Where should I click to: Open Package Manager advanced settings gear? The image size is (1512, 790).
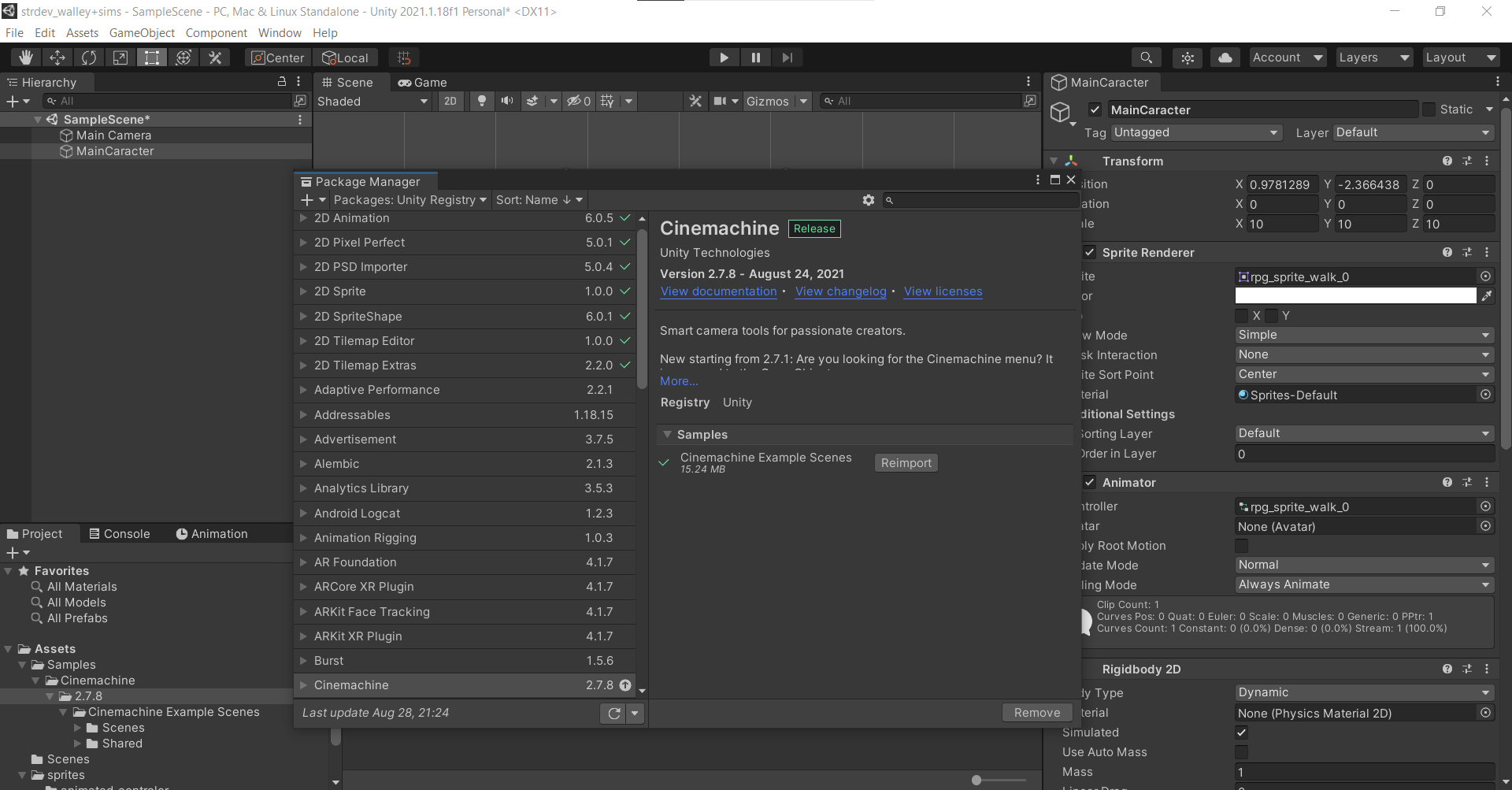(869, 200)
